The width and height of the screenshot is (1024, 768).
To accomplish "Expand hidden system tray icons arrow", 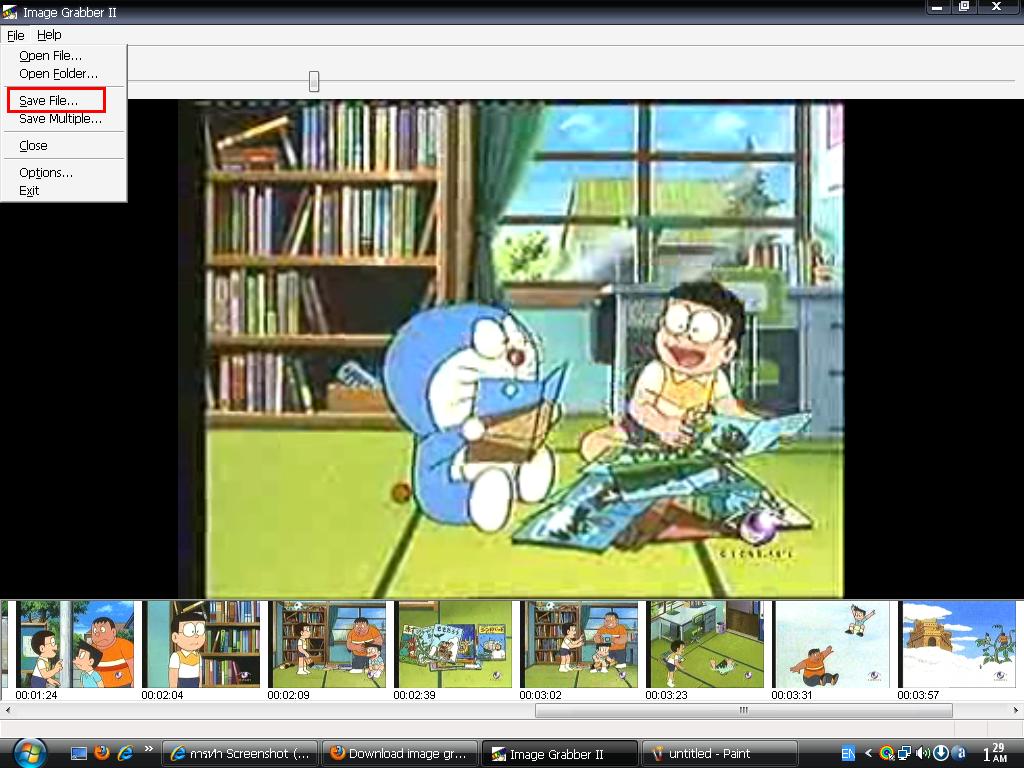I will (x=868, y=753).
